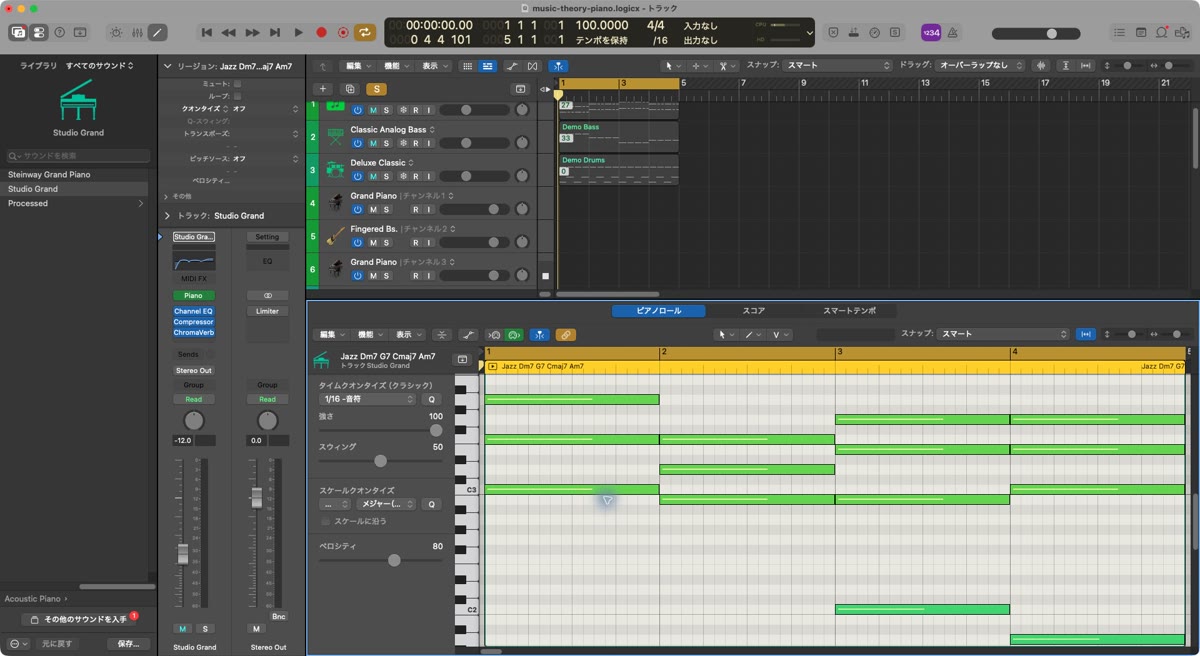This screenshot has width=1200, height=656.
Task: Go to beginning transport button
Action: (207, 32)
